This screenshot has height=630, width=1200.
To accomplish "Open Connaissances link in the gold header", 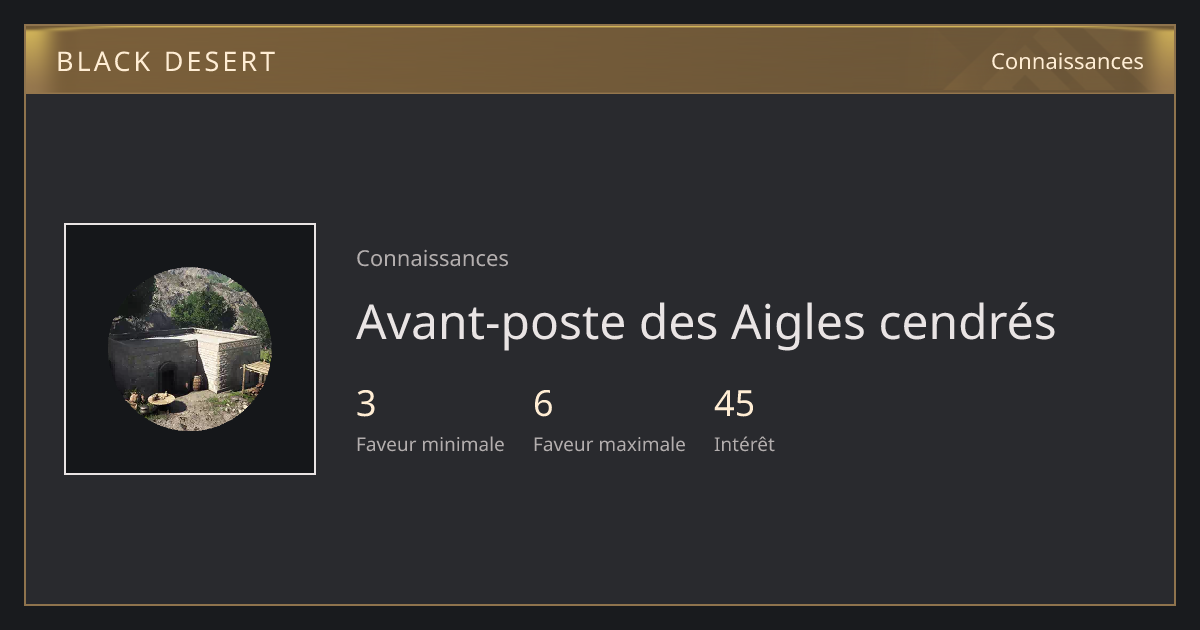I will pos(1067,62).
